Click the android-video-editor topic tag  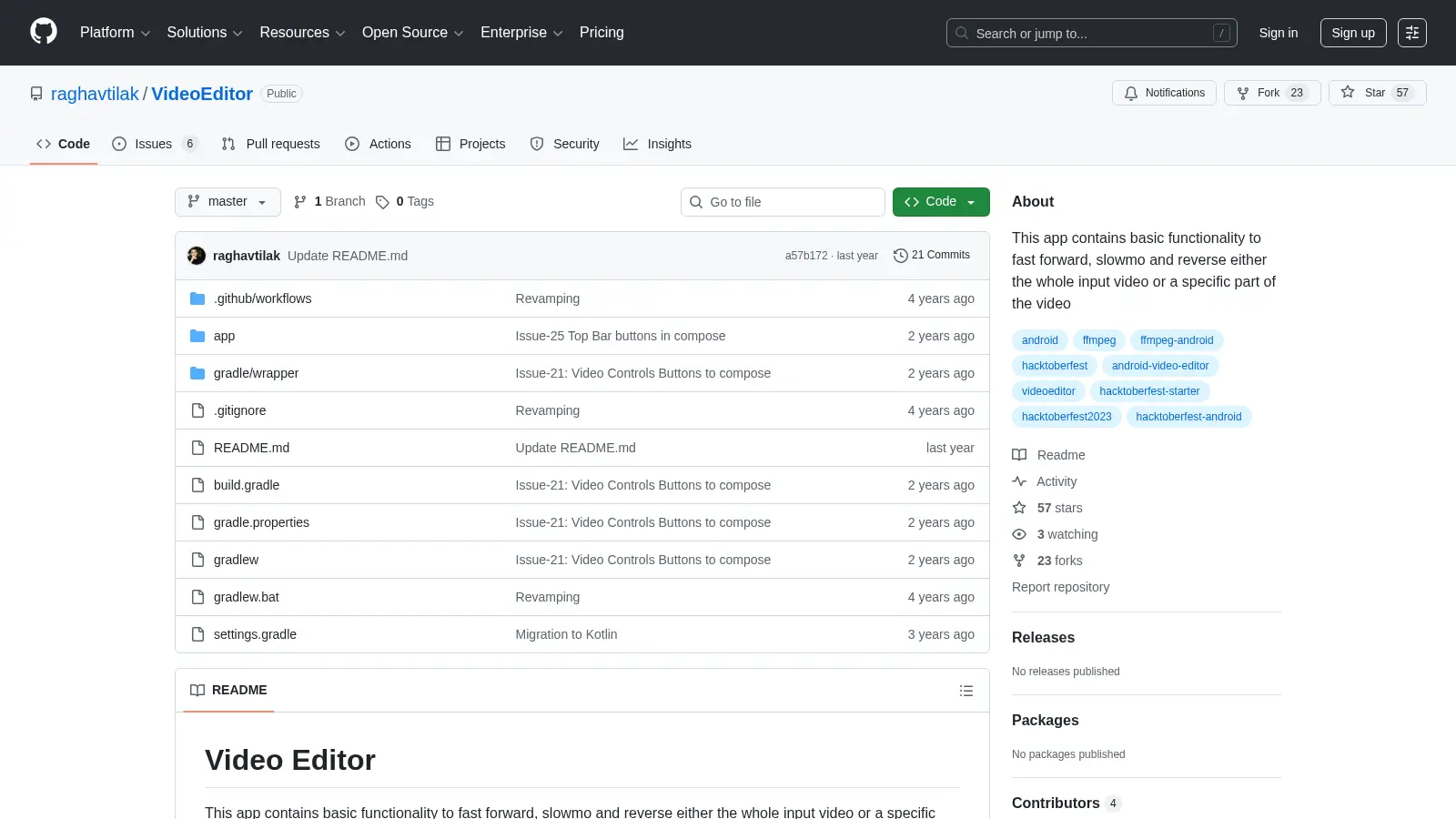[x=1160, y=366]
